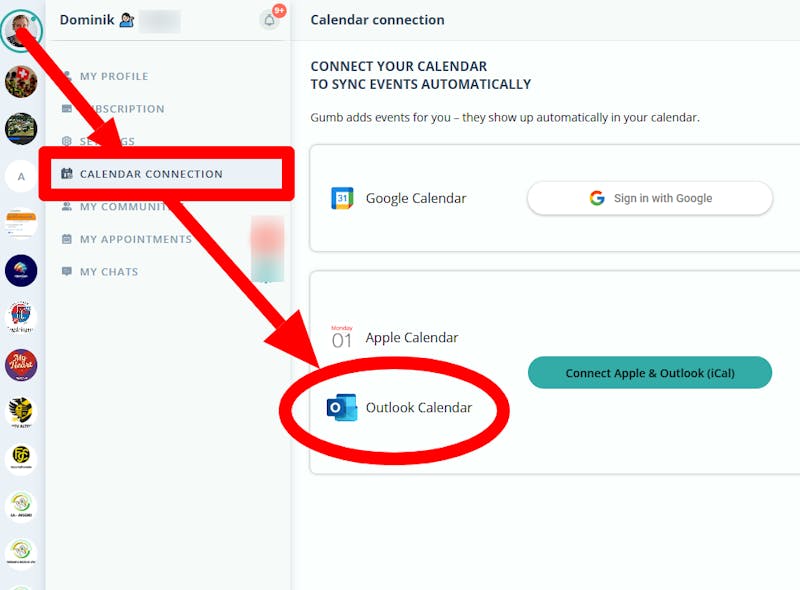Select the community avatar with letter A
This screenshot has height=590, width=800.
tap(21, 177)
